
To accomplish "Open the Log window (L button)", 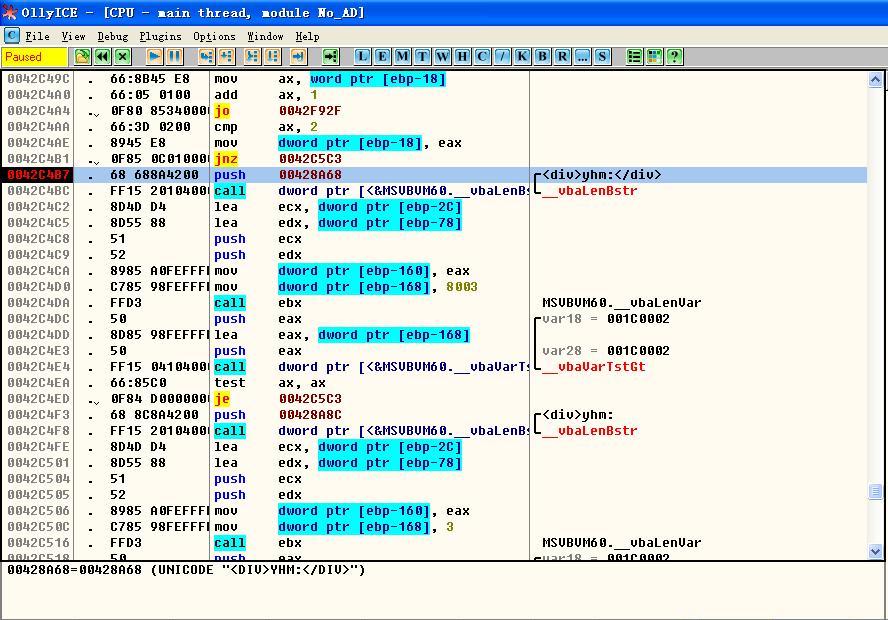I will coord(362,57).
